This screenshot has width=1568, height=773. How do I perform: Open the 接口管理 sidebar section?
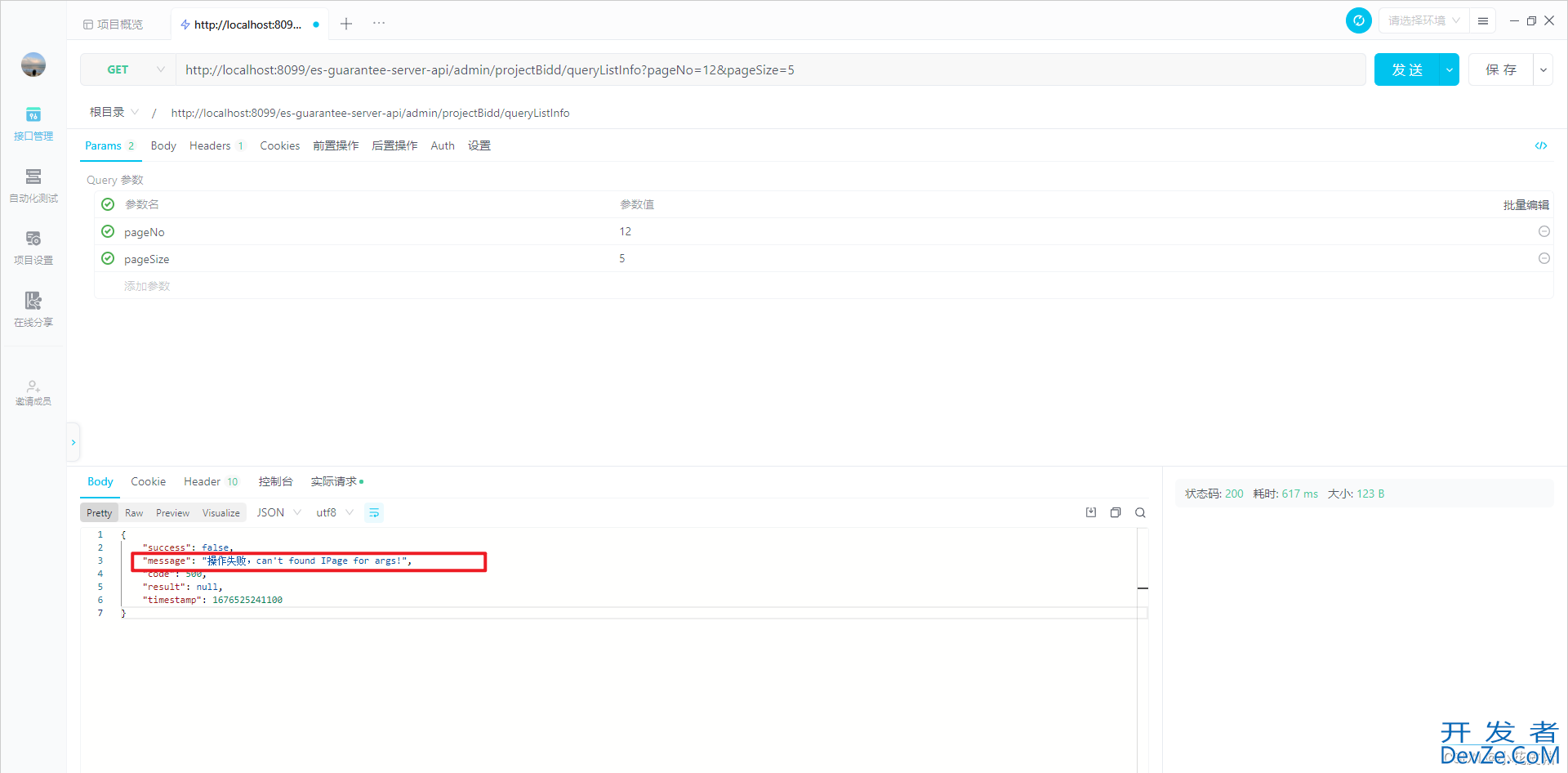point(33,123)
